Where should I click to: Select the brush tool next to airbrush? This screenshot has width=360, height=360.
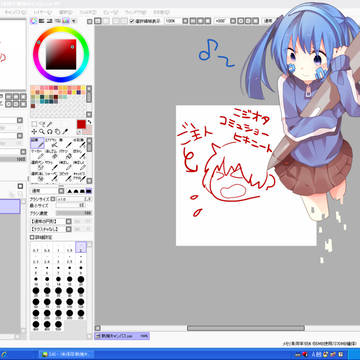[x=65, y=143]
